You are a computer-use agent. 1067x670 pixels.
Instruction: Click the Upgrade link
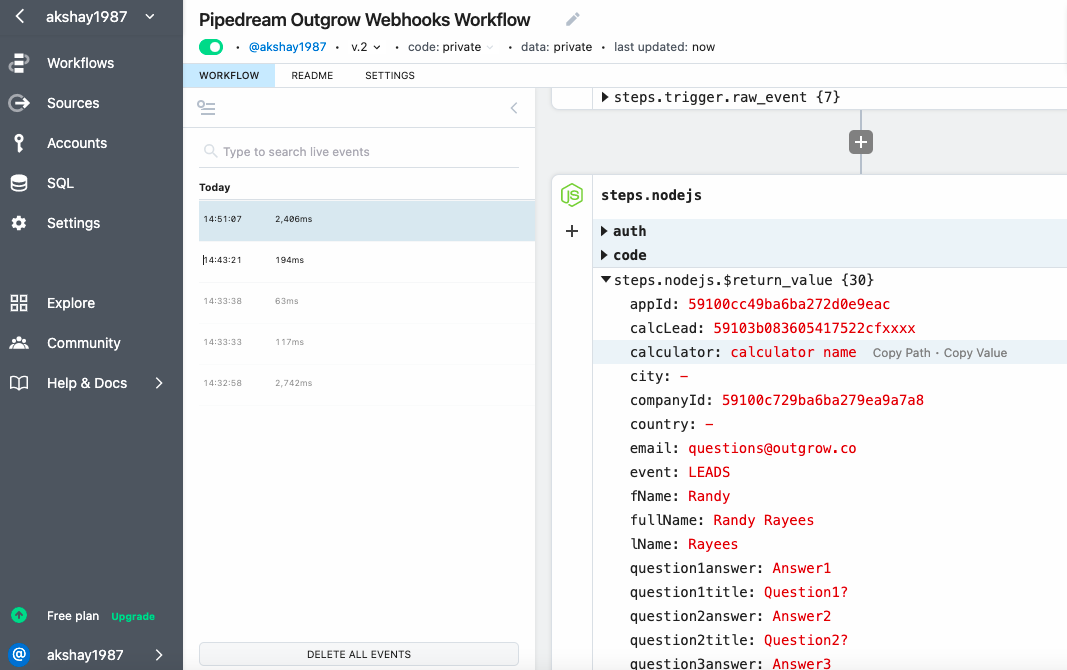(133, 616)
